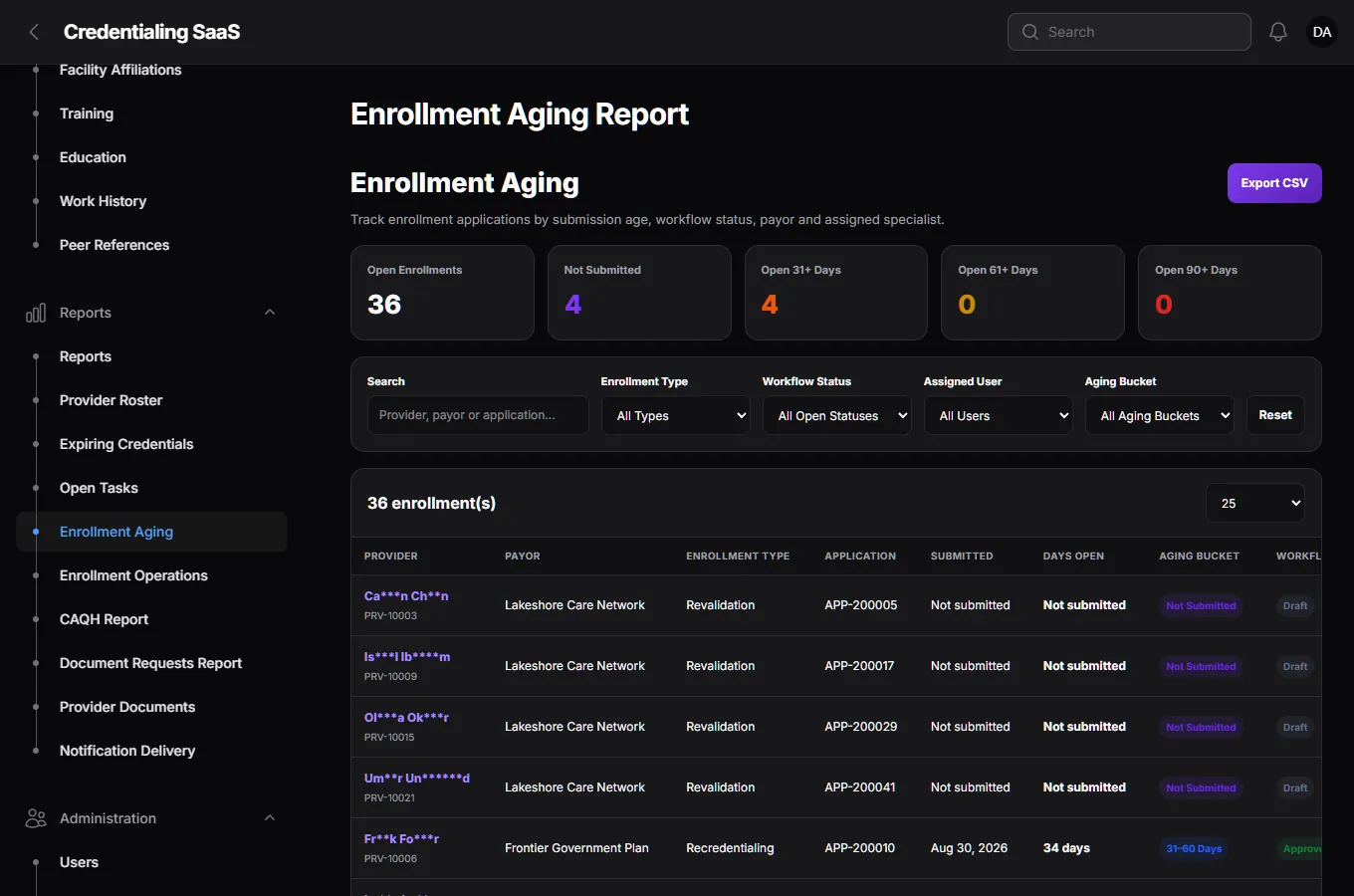Click the Reset filters button

(x=1275, y=415)
